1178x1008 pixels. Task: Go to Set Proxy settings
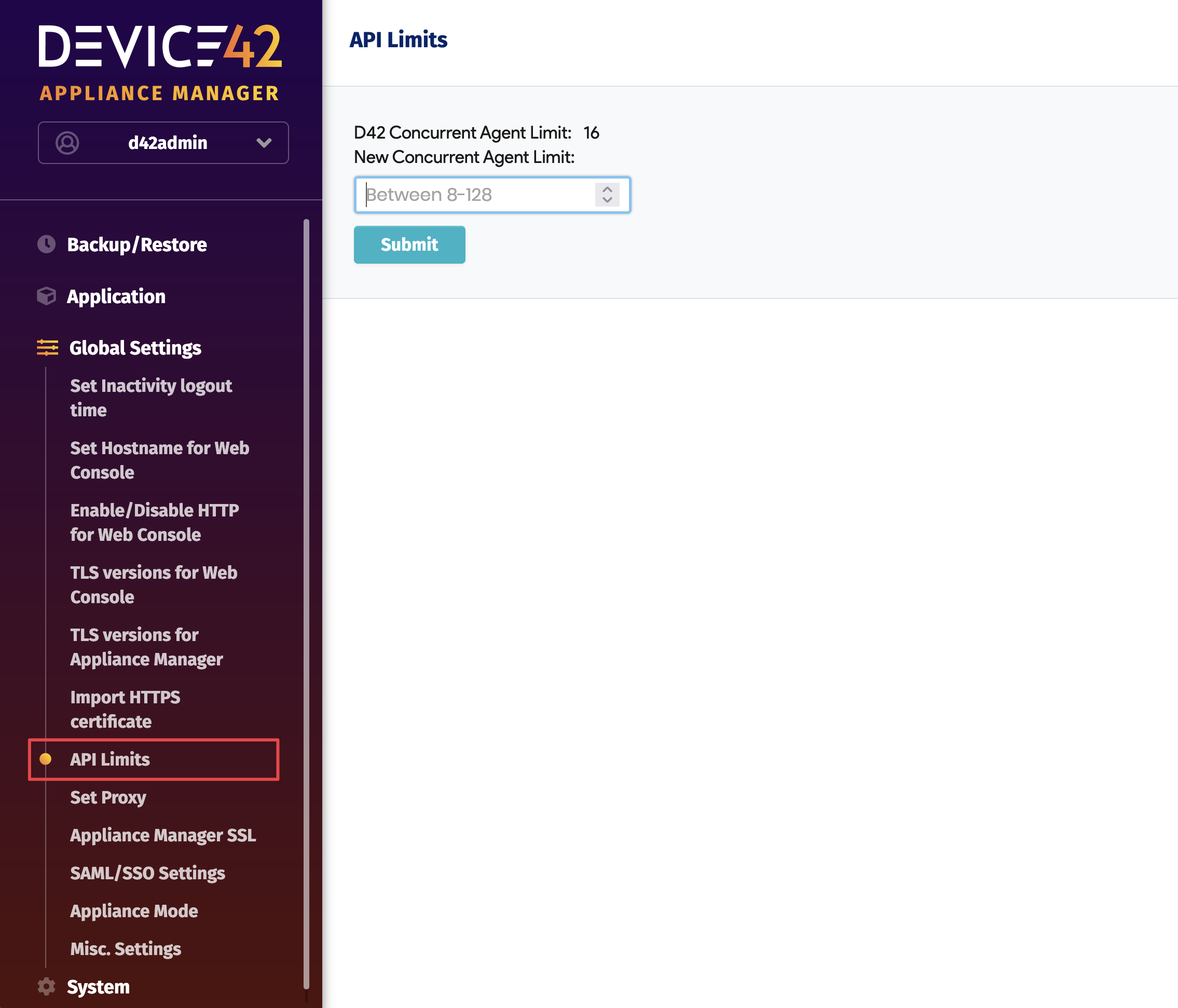(x=108, y=797)
